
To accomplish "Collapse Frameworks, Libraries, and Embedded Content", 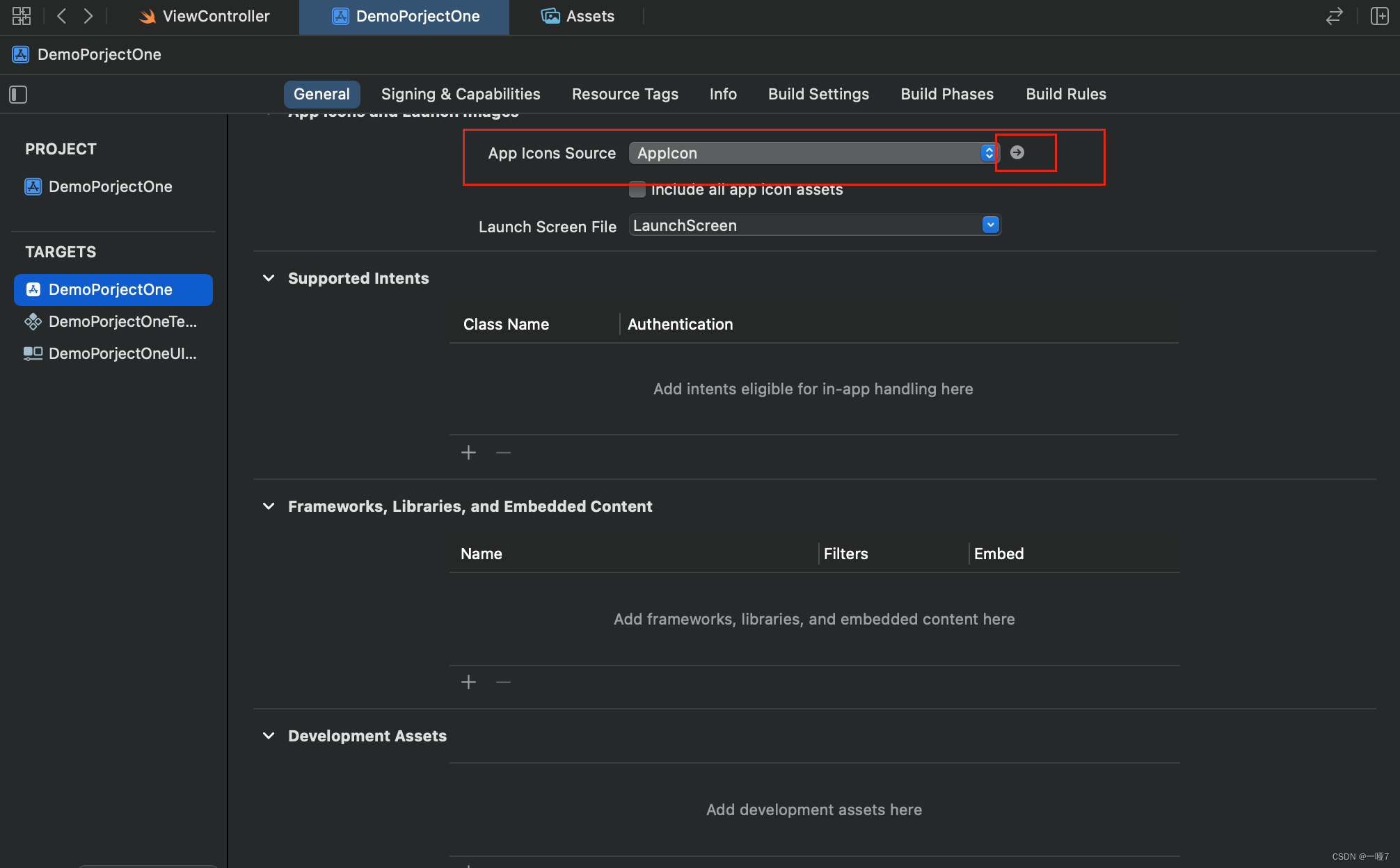I will coord(269,506).
